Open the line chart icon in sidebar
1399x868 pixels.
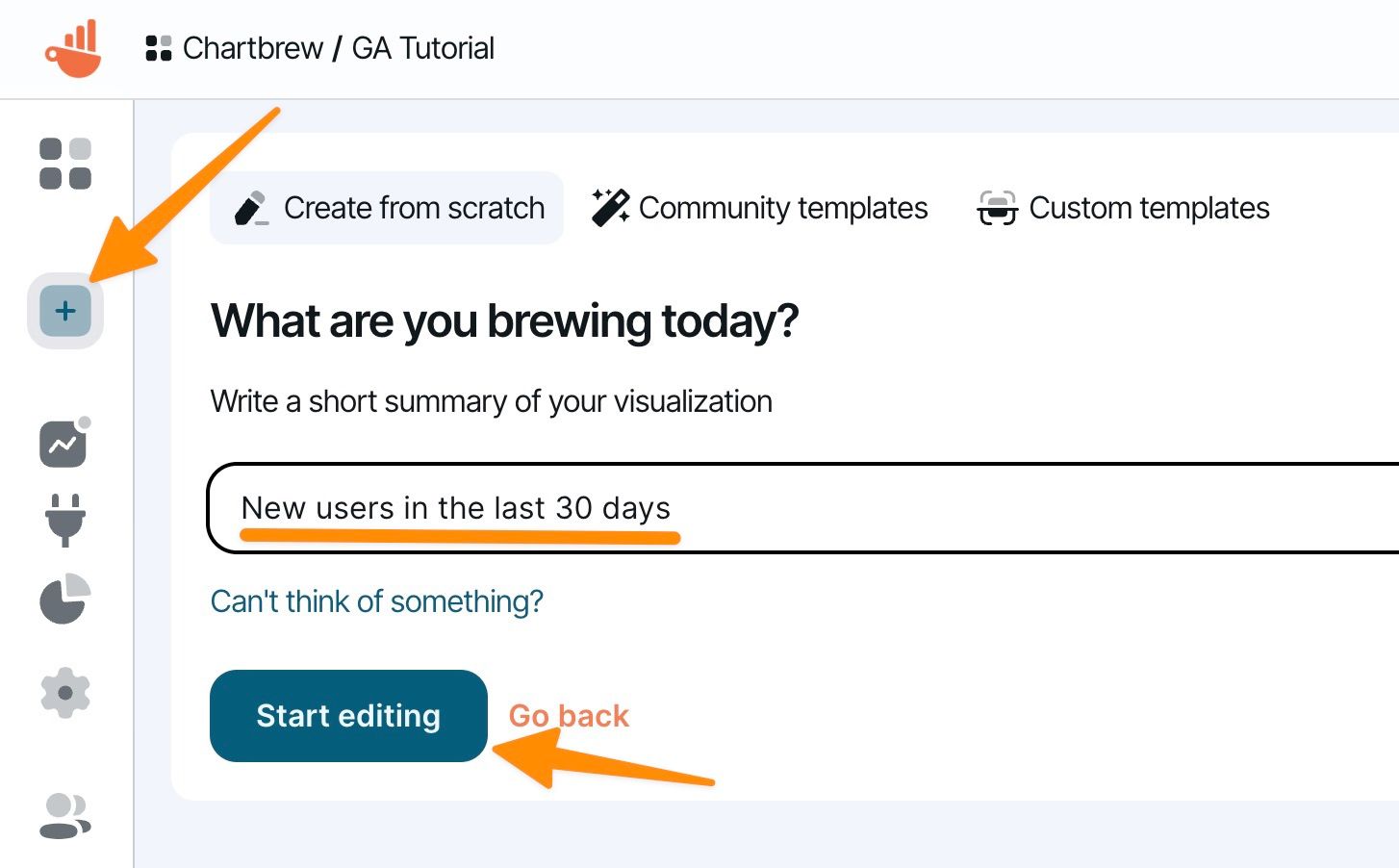64,444
